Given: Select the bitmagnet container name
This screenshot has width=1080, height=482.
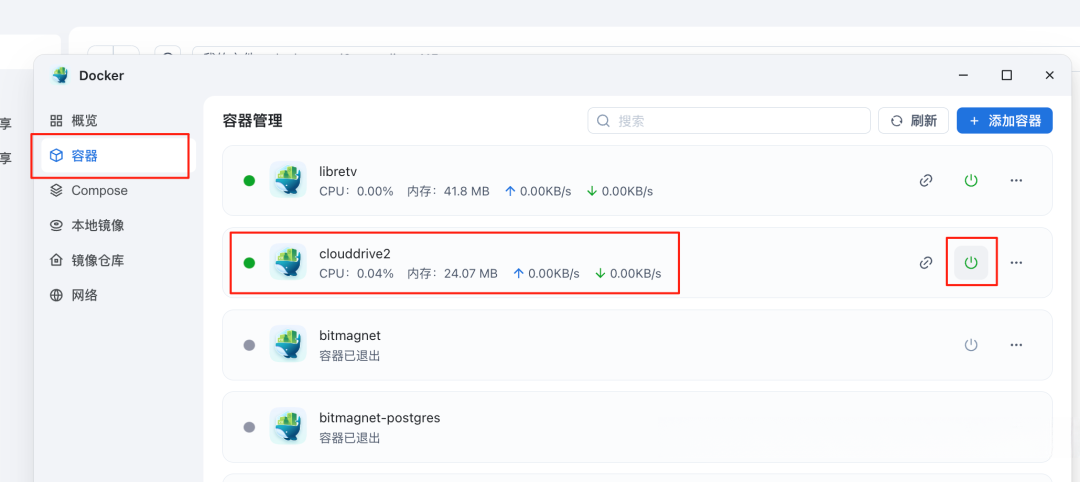Looking at the screenshot, I should click(350, 335).
